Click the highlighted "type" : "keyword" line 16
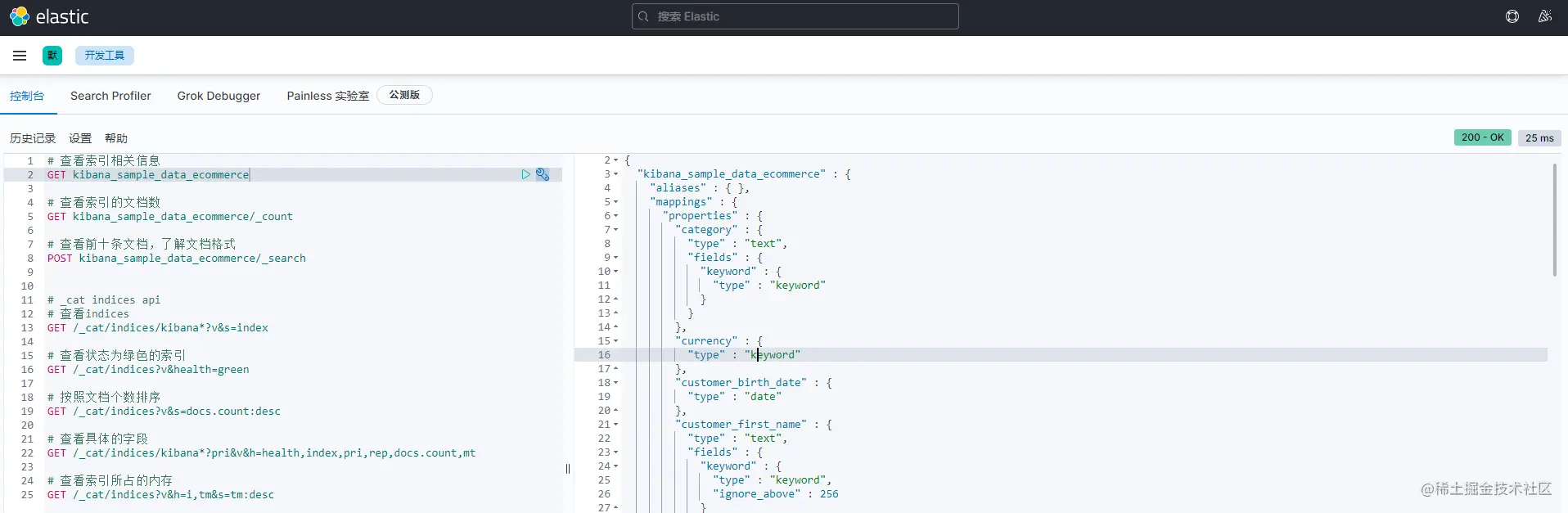Image resolution: width=1568 pixels, height=513 pixels. point(744,355)
